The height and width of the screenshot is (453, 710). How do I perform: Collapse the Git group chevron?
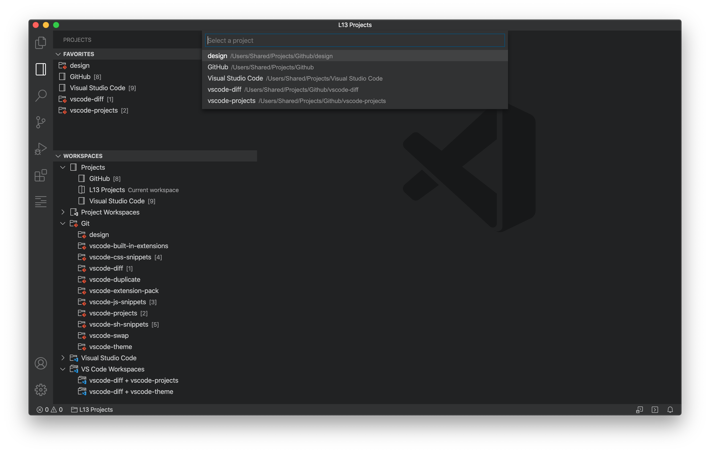click(x=63, y=223)
